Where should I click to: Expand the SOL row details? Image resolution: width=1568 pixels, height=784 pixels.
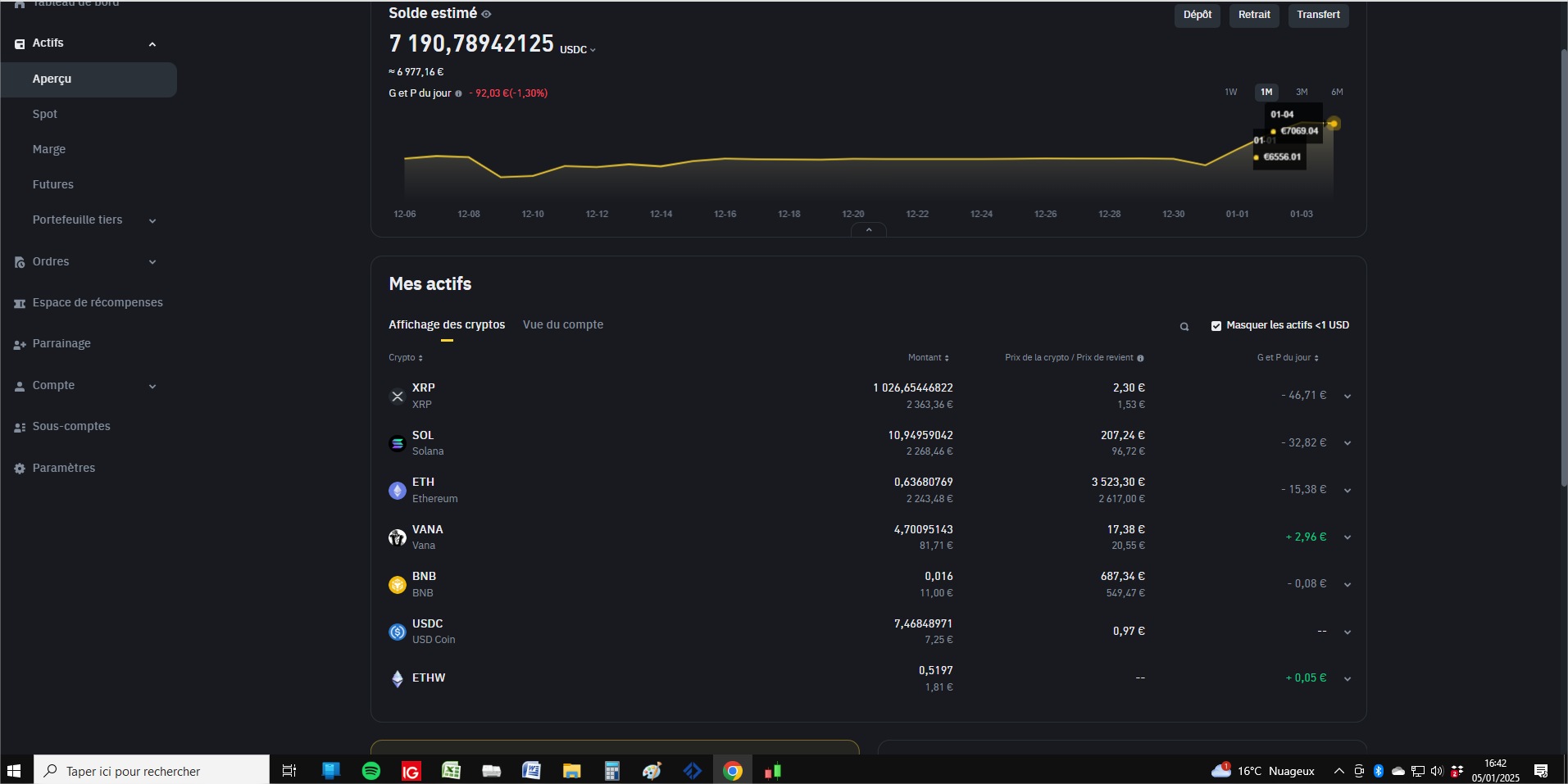[x=1348, y=443]
